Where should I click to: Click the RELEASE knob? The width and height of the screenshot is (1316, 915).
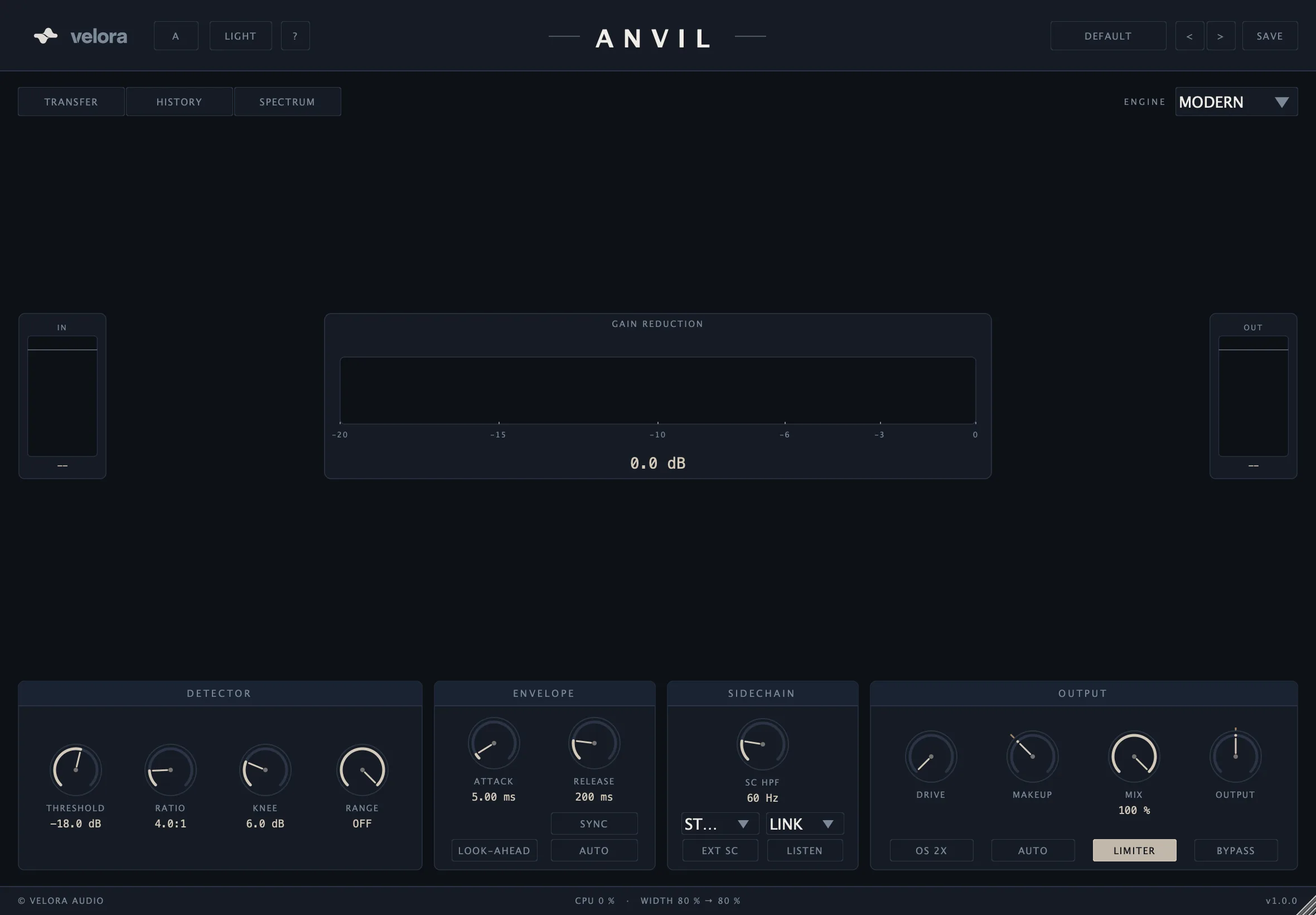point(594,743)
